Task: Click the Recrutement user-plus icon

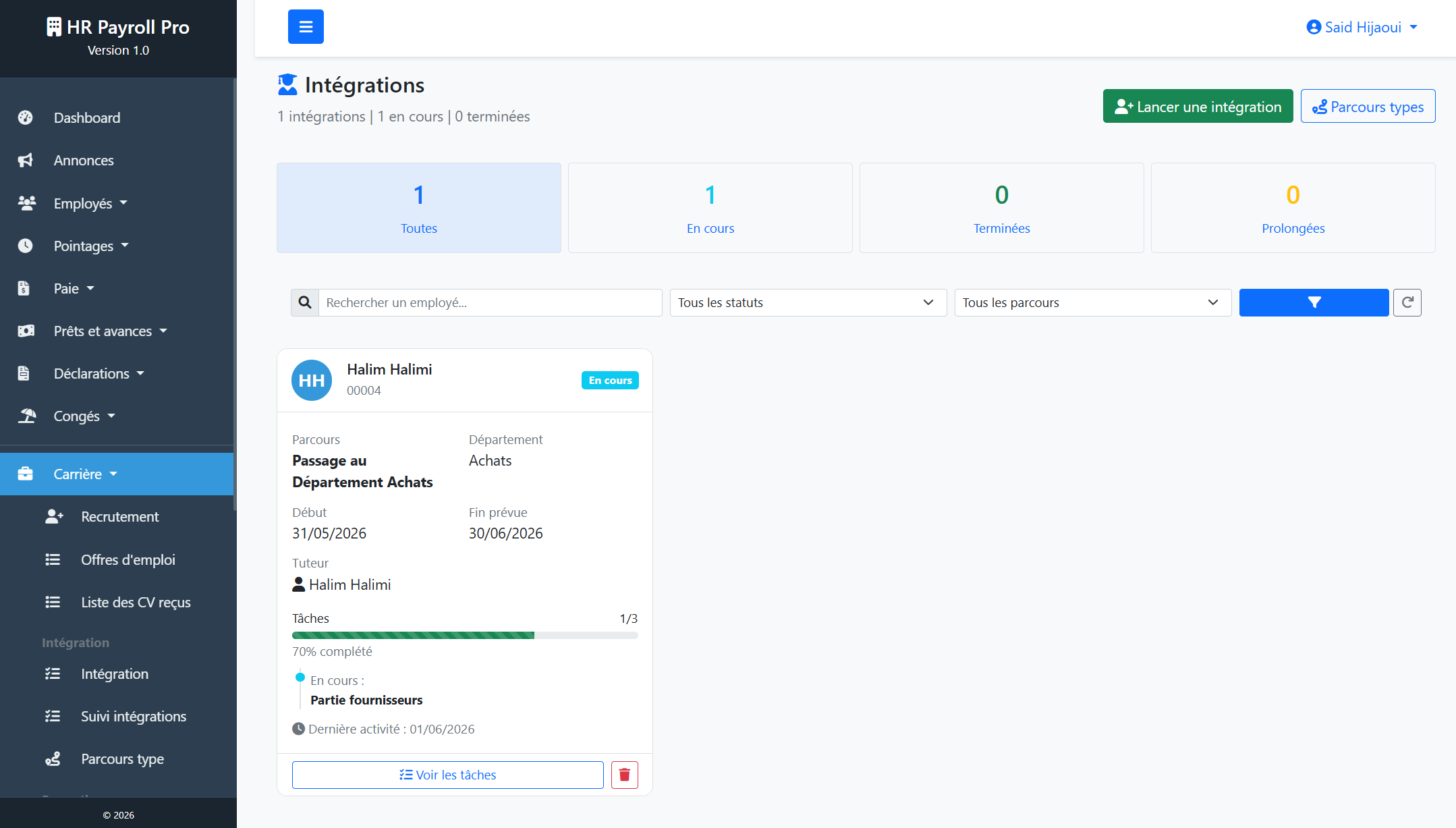Action: (x=54, y=516)
